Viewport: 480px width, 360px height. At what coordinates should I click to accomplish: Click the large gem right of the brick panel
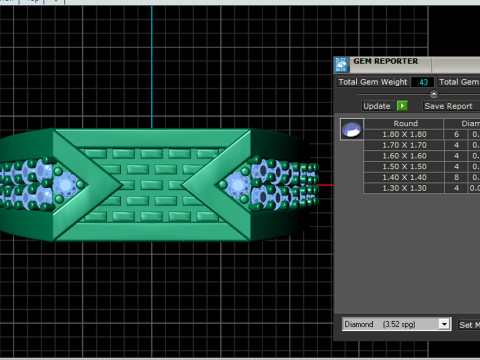click(x=238, y=184)
